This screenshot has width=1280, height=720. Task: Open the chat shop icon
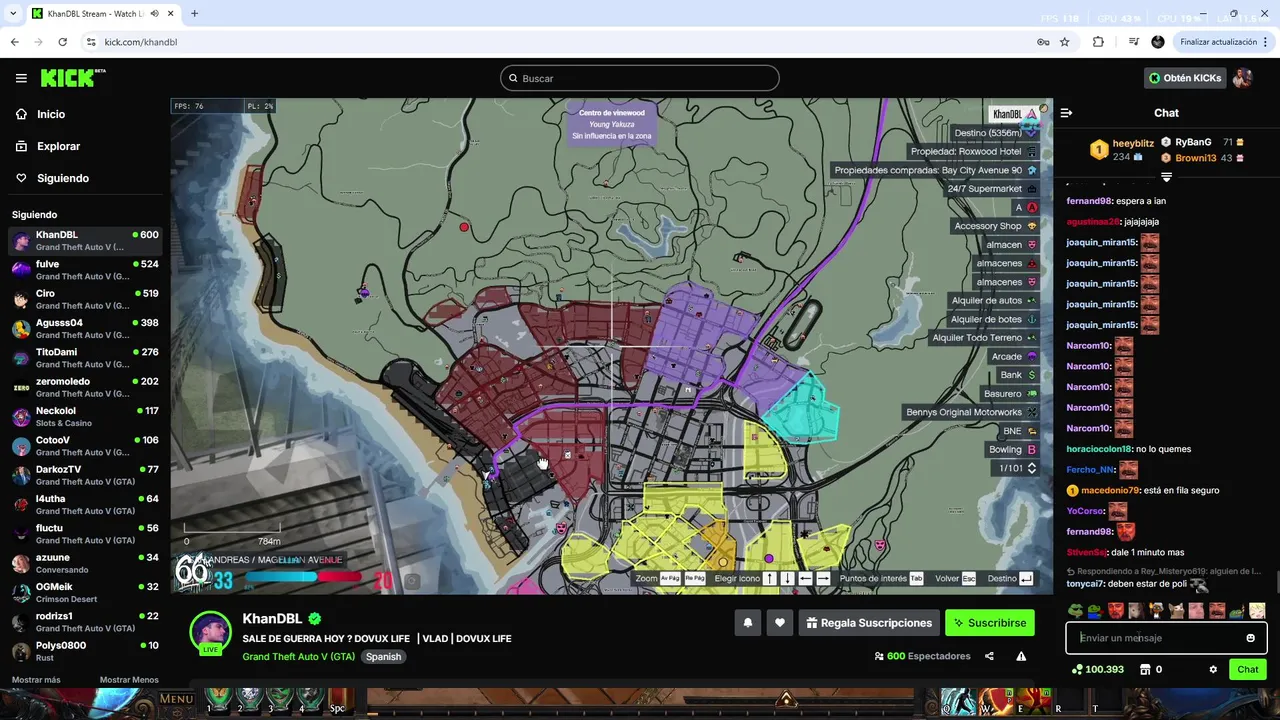tap(1145, 669)
